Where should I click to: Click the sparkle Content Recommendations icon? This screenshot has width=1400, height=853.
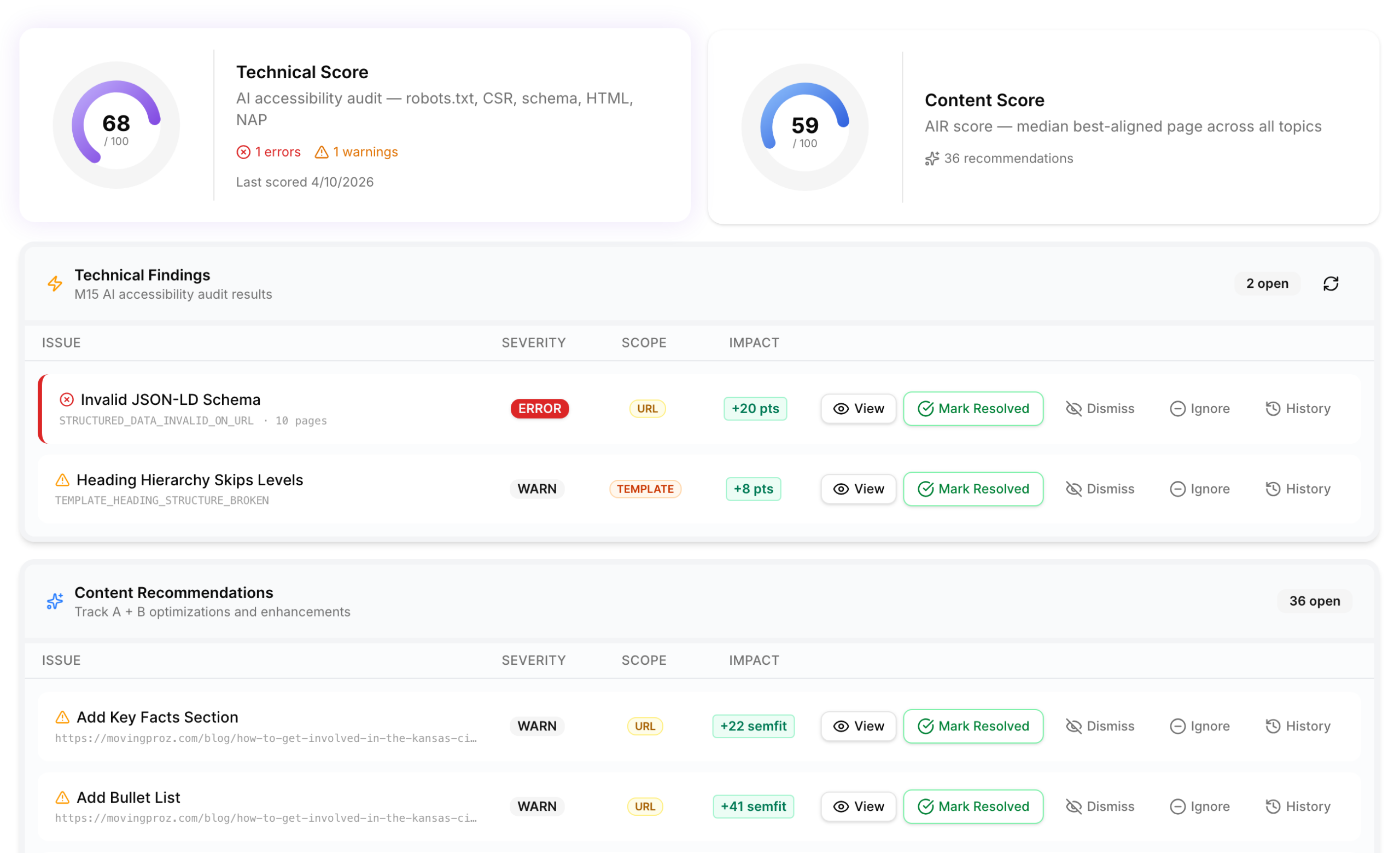[55, 601]
